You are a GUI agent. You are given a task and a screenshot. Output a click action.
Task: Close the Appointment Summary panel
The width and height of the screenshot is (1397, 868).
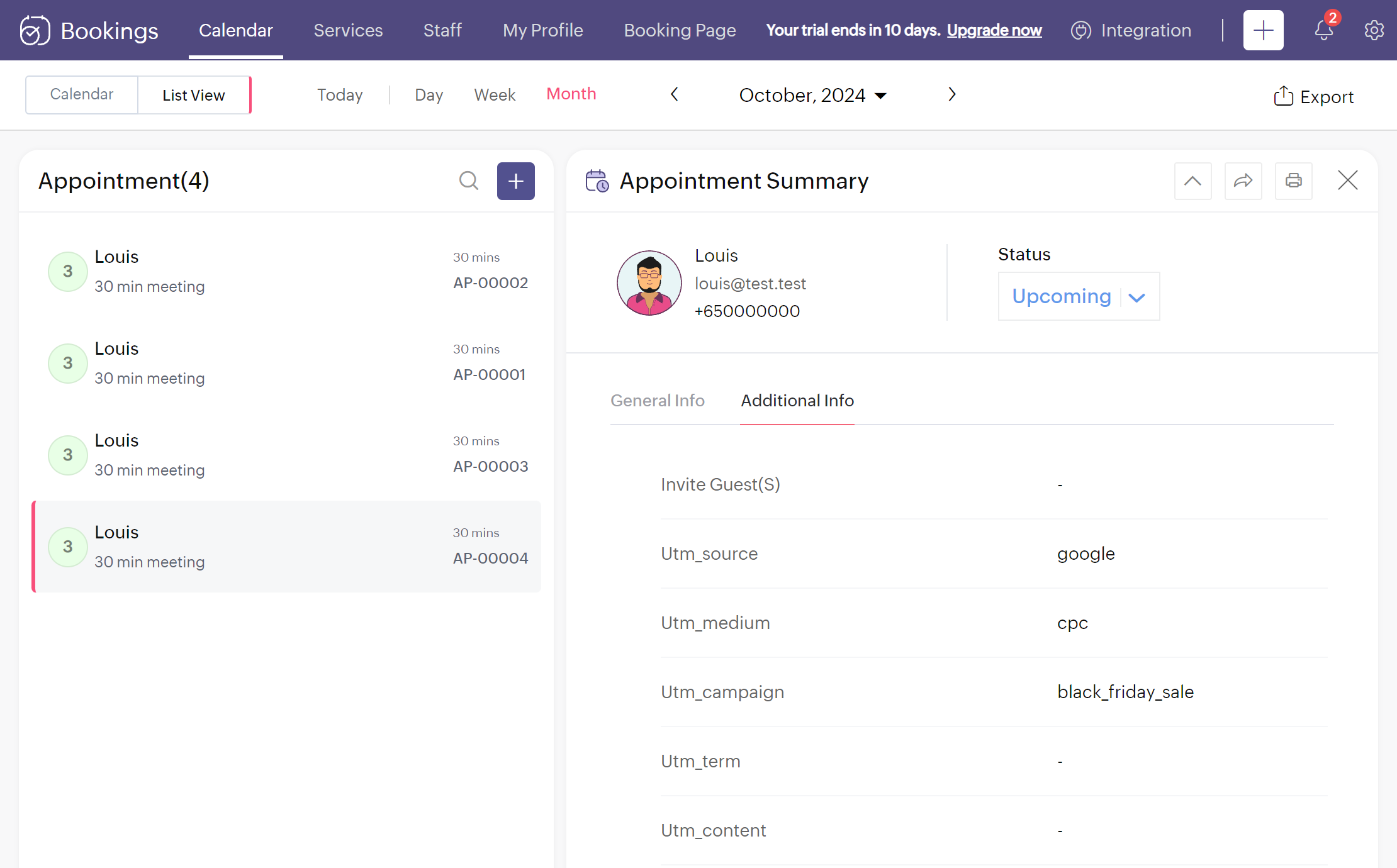click(x=1348, y=181)
